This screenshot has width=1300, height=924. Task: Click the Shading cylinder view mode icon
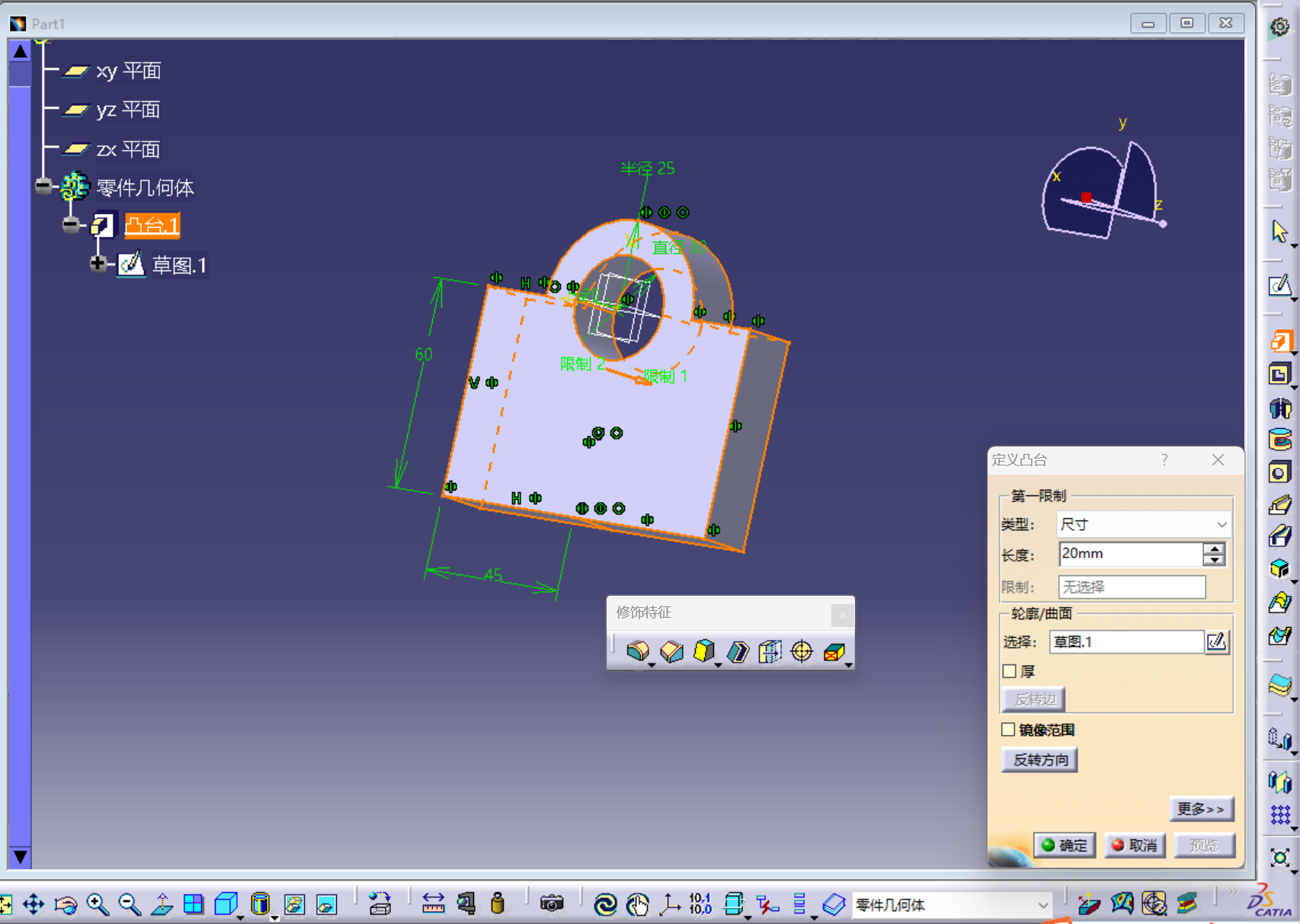260,904
